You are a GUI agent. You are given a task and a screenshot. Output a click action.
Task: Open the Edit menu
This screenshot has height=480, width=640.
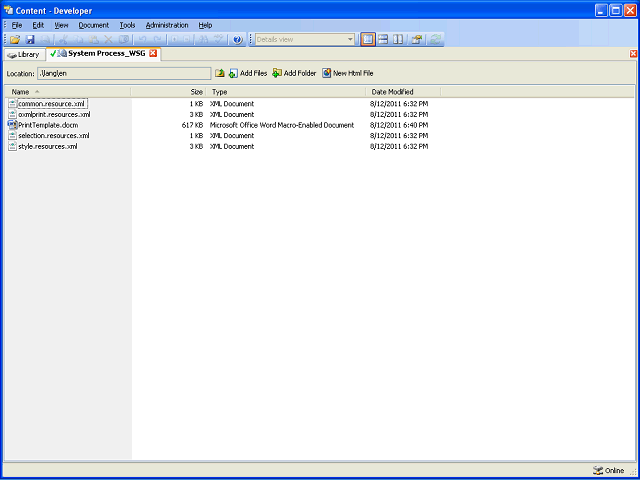pos(38,25)
